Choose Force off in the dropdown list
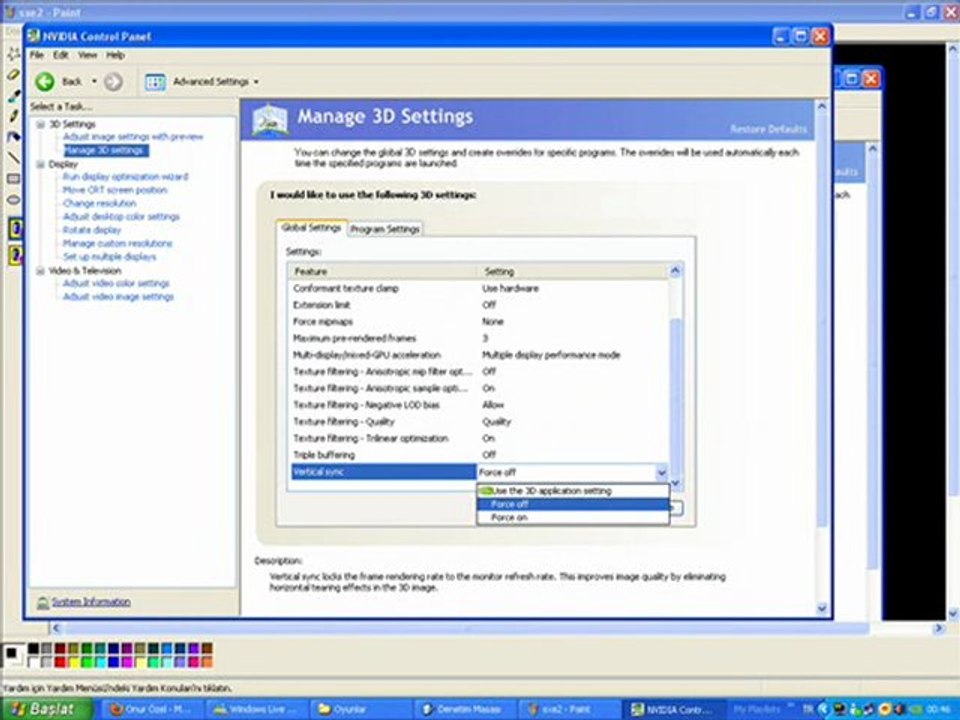This screenshot has width=960, height=720. [573, 504]
